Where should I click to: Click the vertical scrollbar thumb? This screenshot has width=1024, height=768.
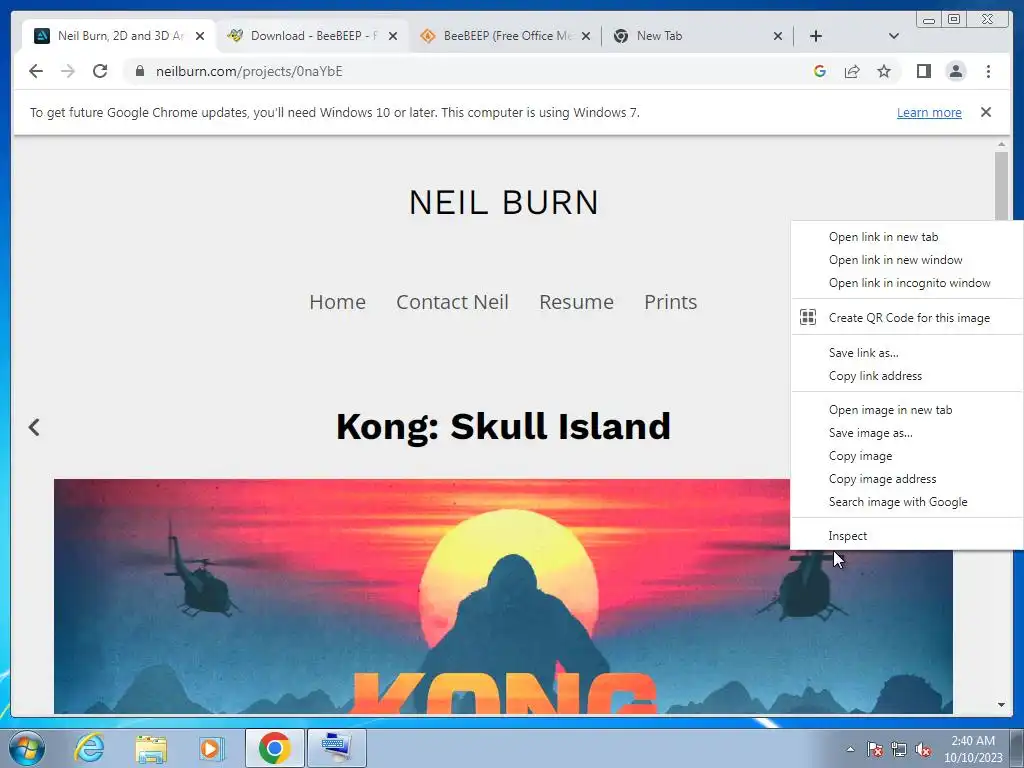click(1001, 185)
